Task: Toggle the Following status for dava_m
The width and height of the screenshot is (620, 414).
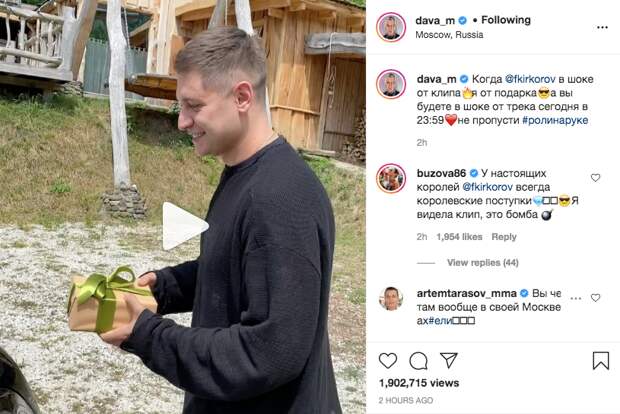Action: coord(506,20)
